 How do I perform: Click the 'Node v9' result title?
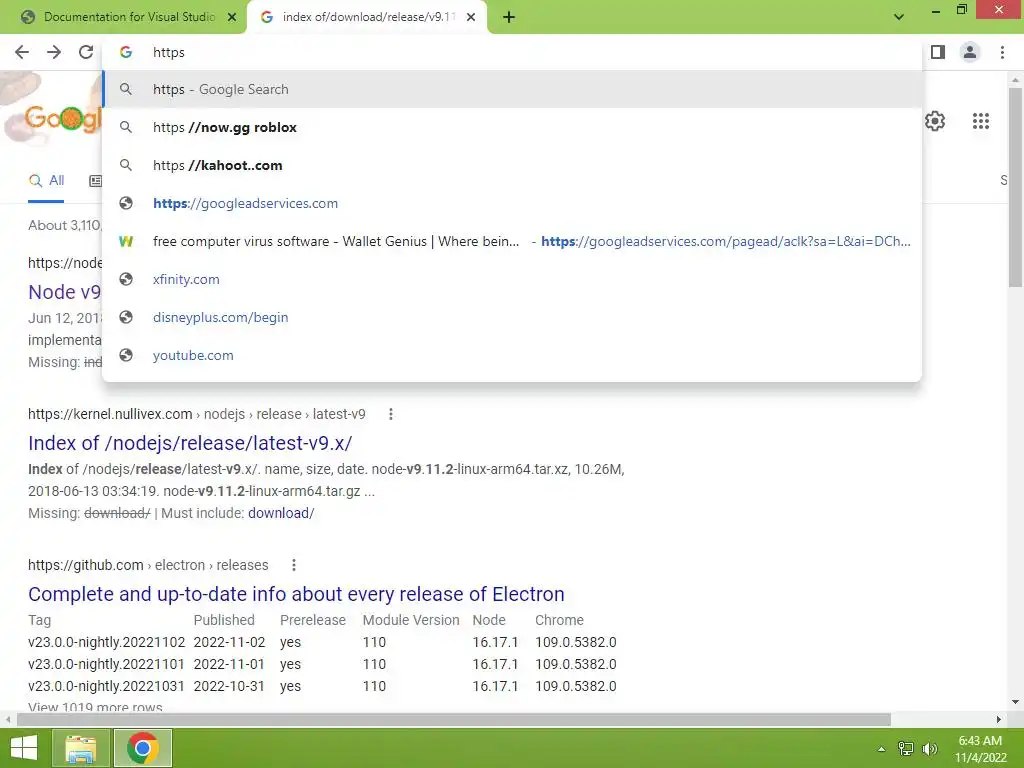pyautogui.click(x=65, y=292)
